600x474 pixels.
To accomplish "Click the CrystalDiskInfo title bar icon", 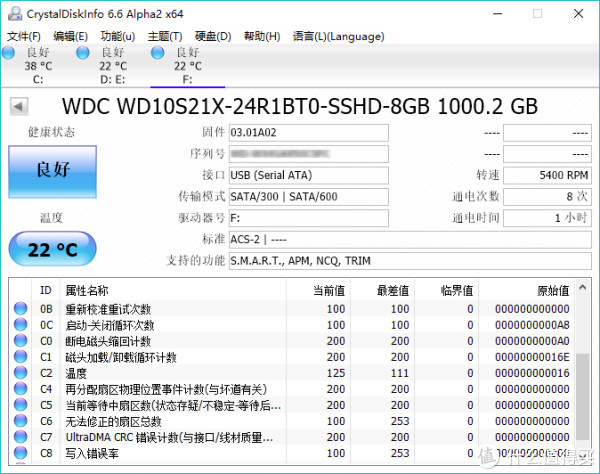I will pos(15,13).
